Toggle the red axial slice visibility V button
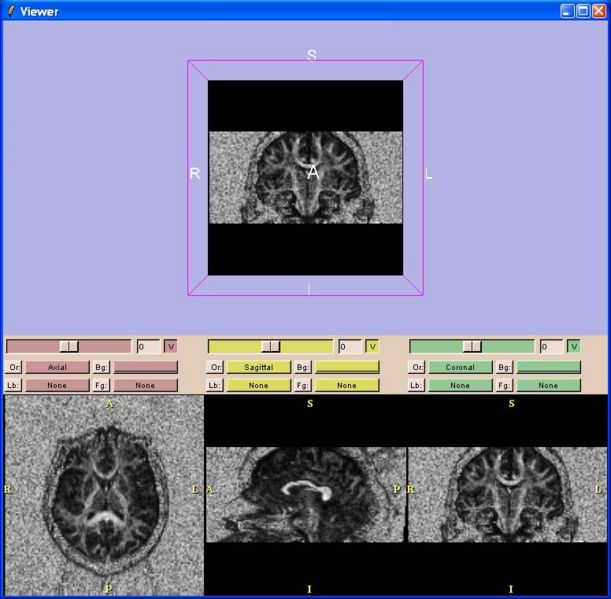This screenshot has width=611, height=599. click(x=170, y=347)
